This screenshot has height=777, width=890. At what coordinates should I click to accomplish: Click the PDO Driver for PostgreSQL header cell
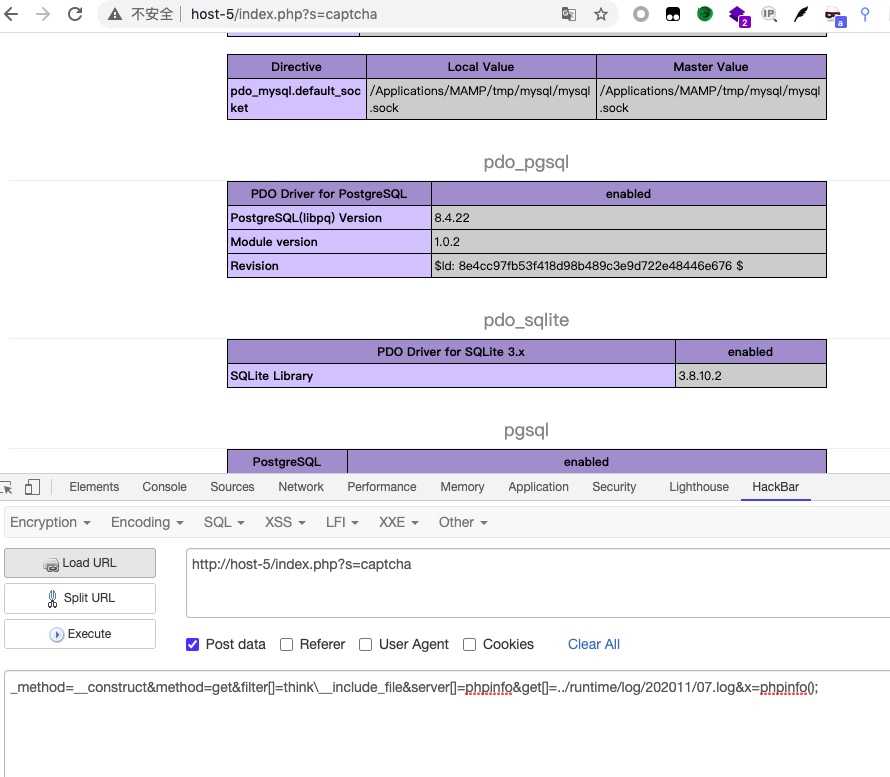(x=329, y=194)
